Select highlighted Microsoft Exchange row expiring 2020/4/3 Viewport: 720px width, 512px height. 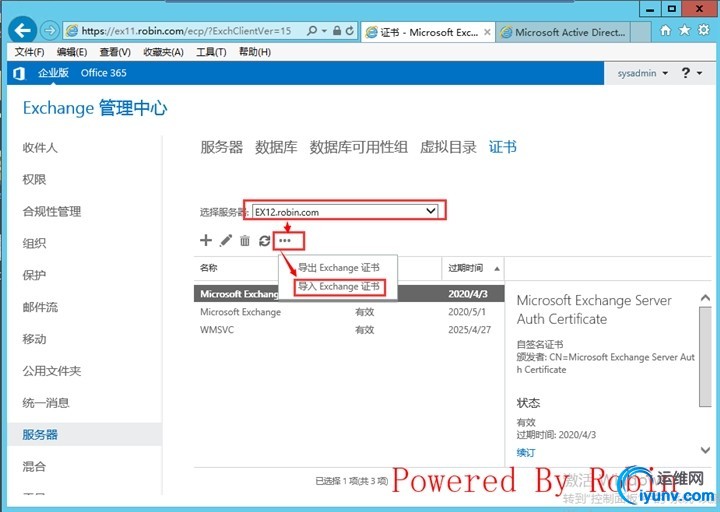tap(349, 294)
